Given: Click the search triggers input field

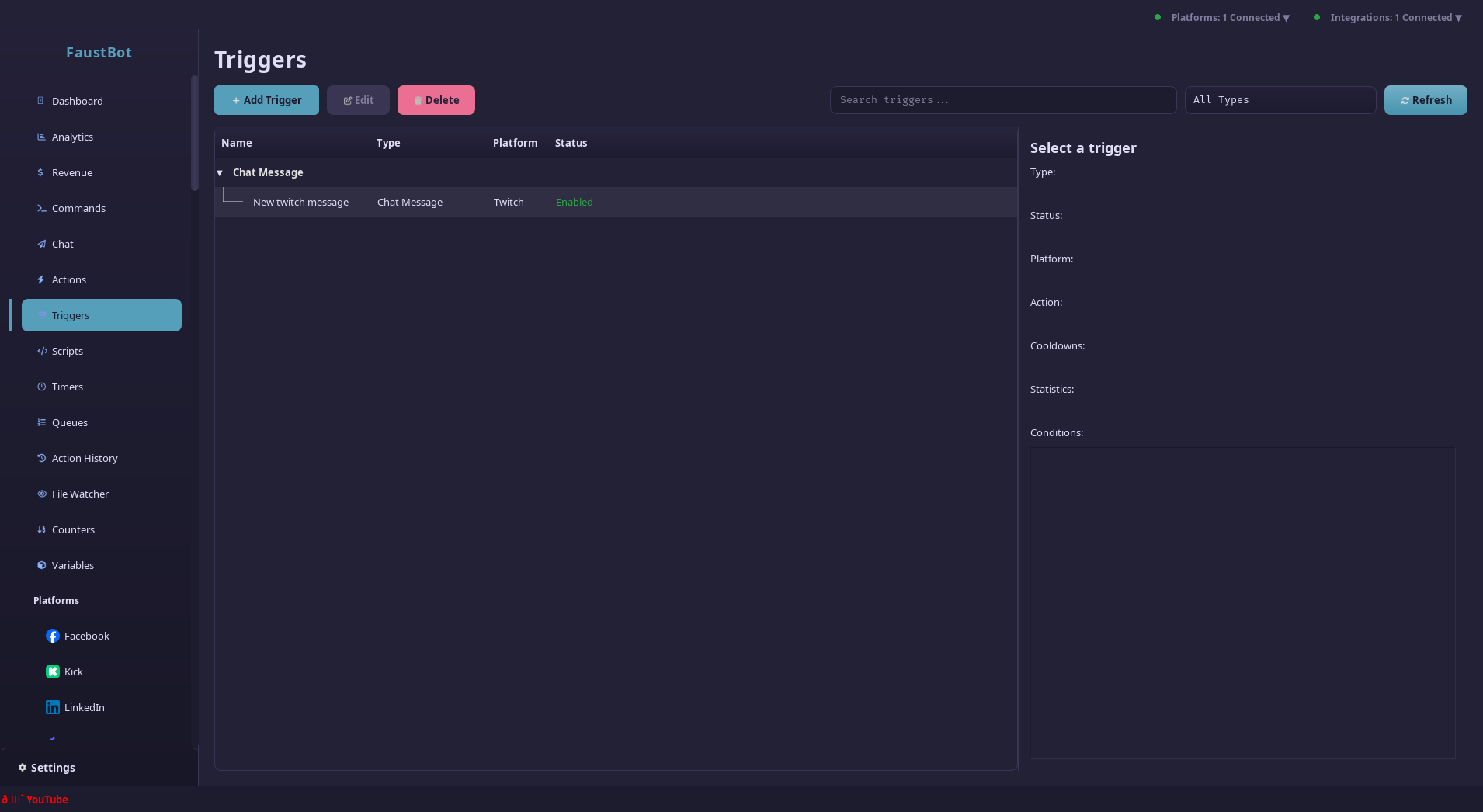Looking at the screenshot, I should click(x=1003, y=99).
